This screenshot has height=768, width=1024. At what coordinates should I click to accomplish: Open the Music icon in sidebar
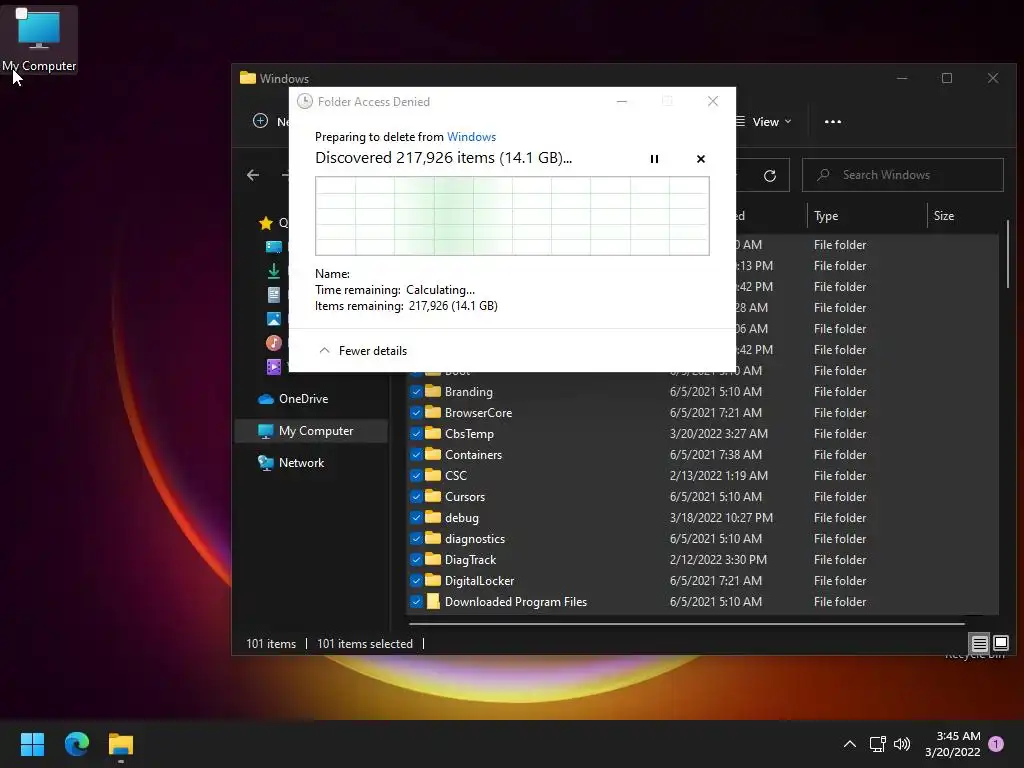[x=274, y=342]
